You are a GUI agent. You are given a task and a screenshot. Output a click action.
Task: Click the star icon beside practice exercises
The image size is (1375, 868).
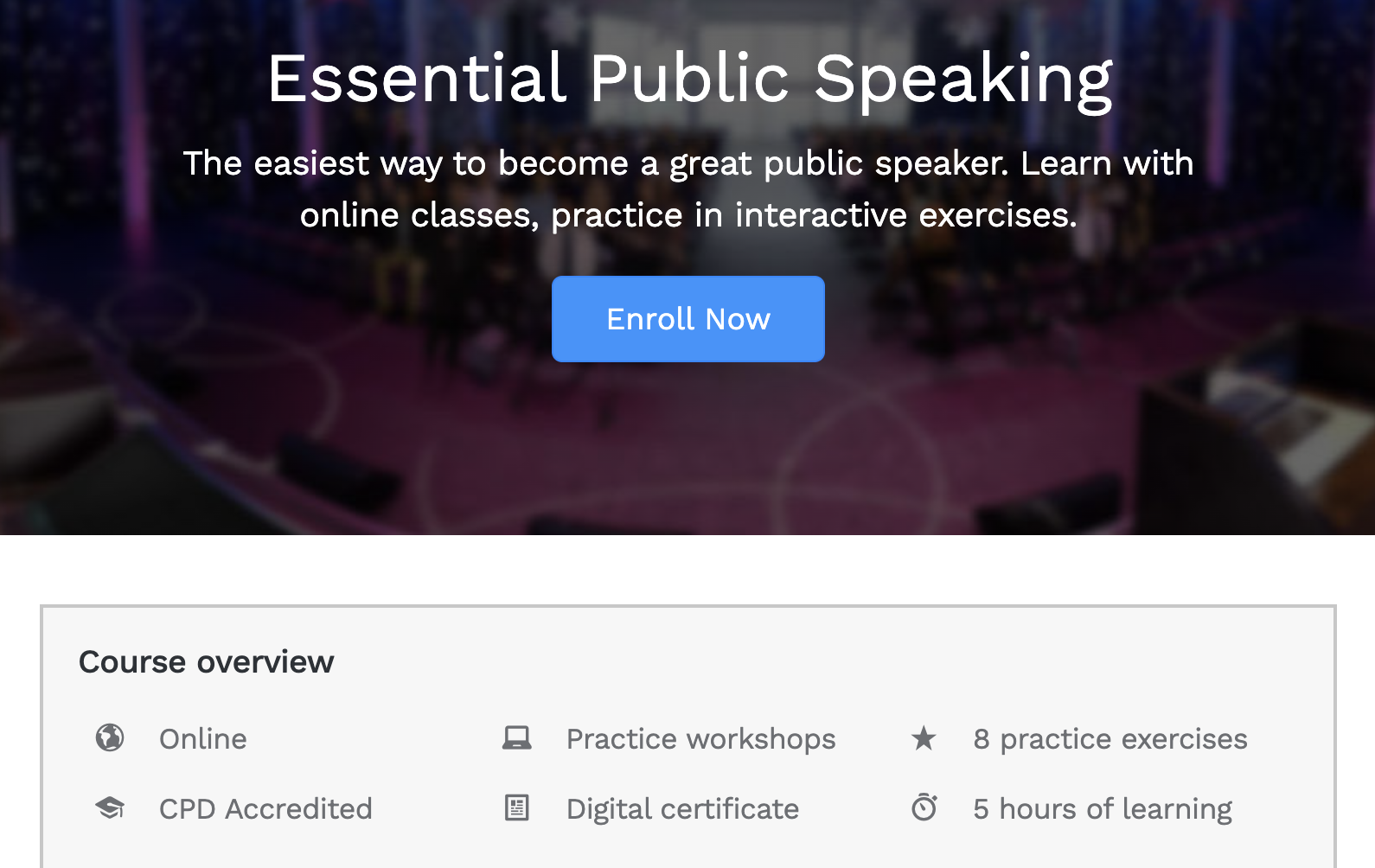click(x=924, y=738)
